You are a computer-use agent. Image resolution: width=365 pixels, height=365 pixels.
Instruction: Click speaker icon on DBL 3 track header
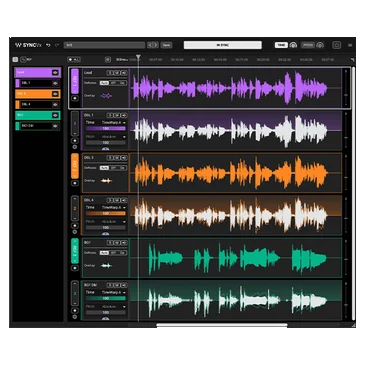click(x=124, y=158)
